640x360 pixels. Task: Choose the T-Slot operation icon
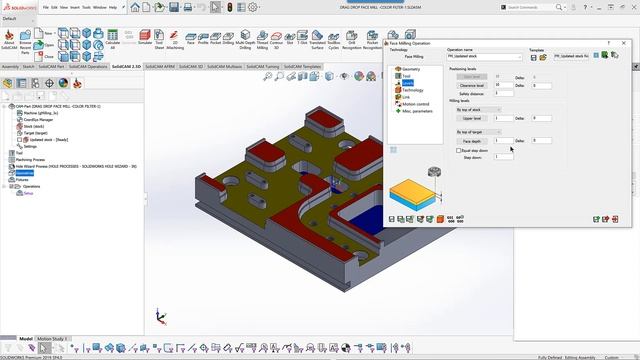302,38
